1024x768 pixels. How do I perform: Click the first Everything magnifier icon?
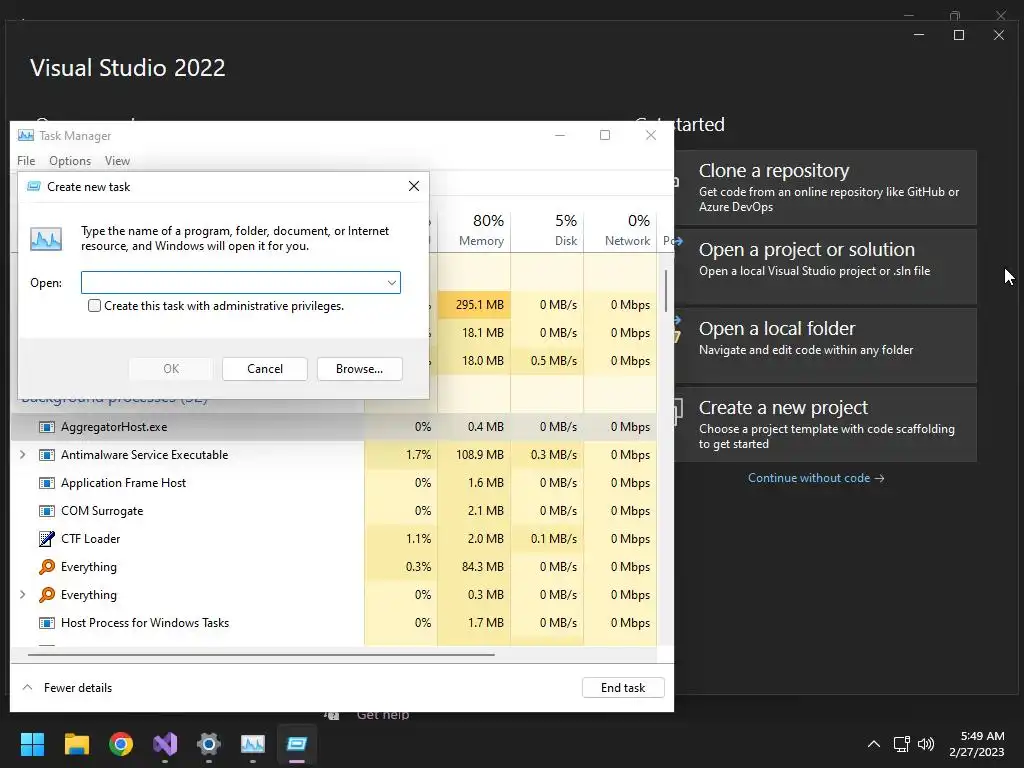46,567
